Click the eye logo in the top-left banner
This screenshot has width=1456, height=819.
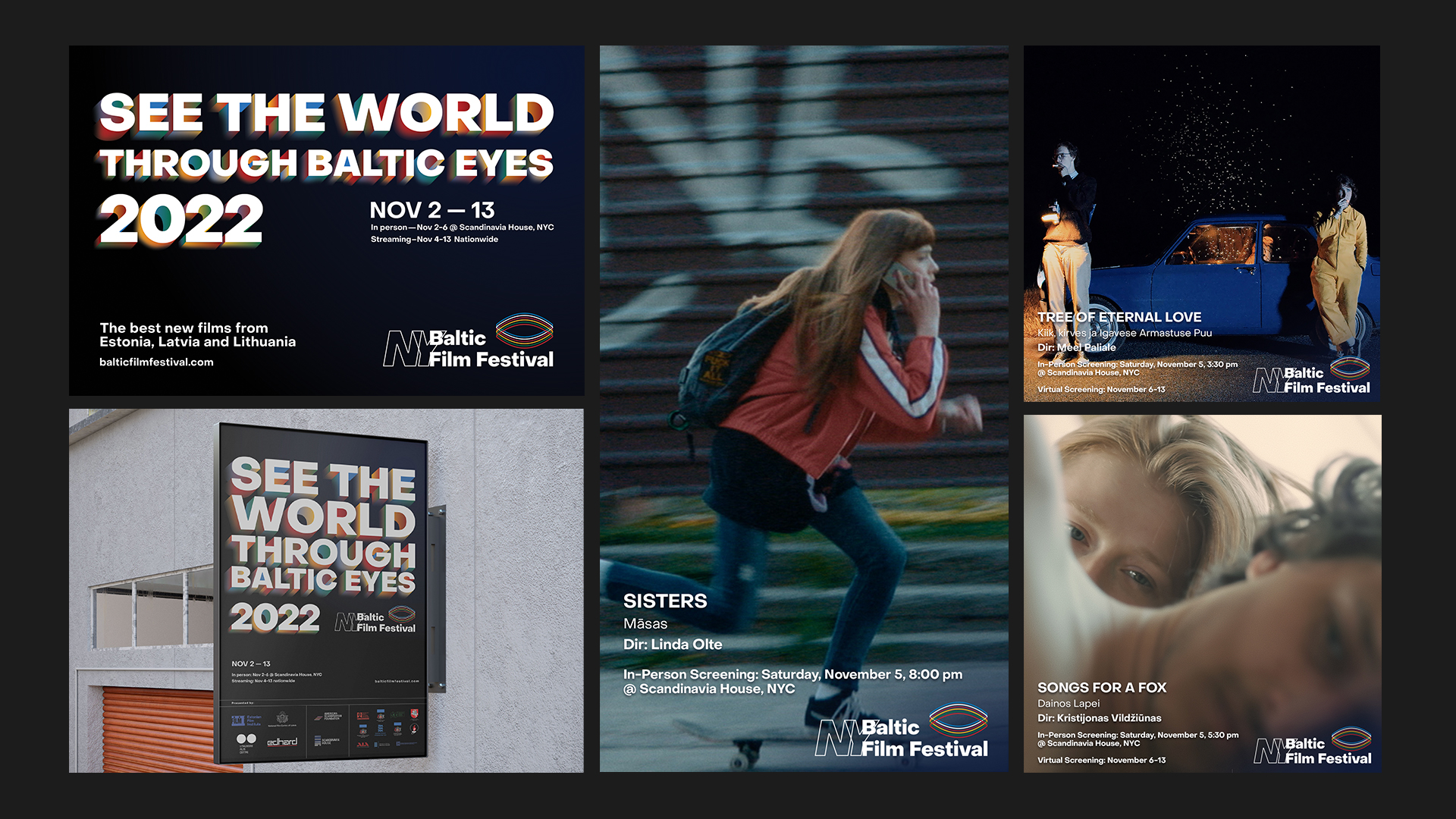pos(524,331)
